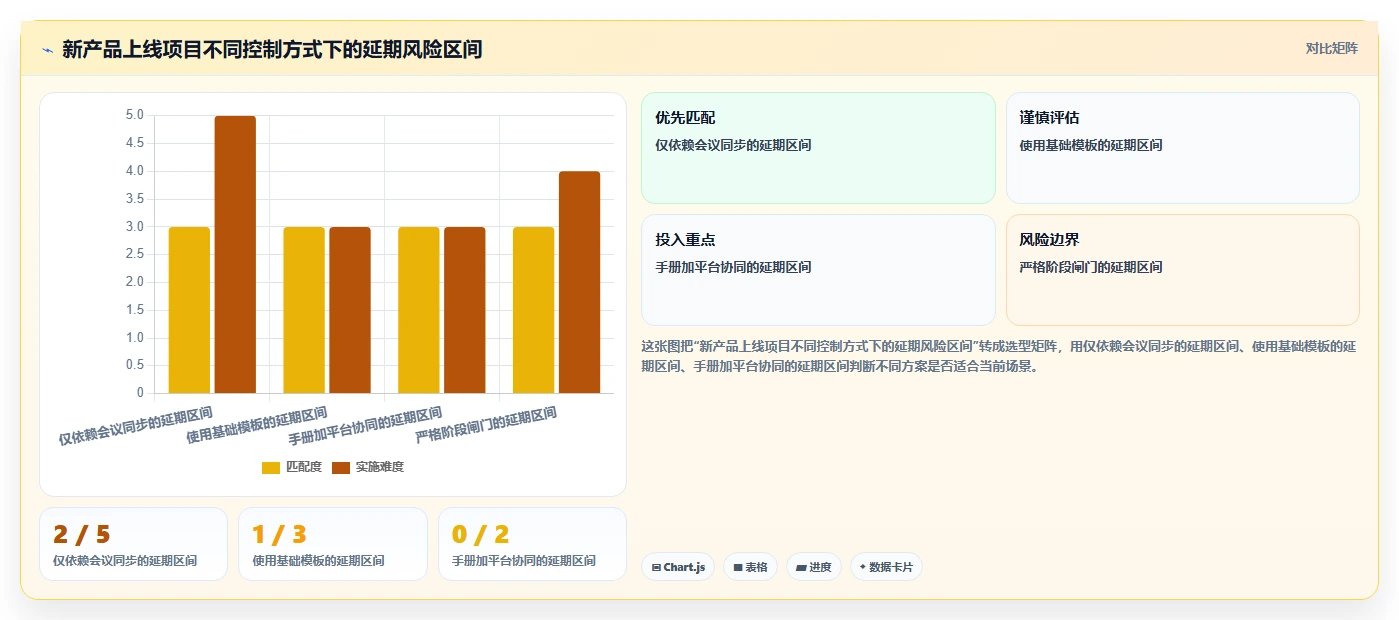Click the 2 / 5 stat card
The width and height of the screenshot is (1399, 620).
[x=133, y=544]
